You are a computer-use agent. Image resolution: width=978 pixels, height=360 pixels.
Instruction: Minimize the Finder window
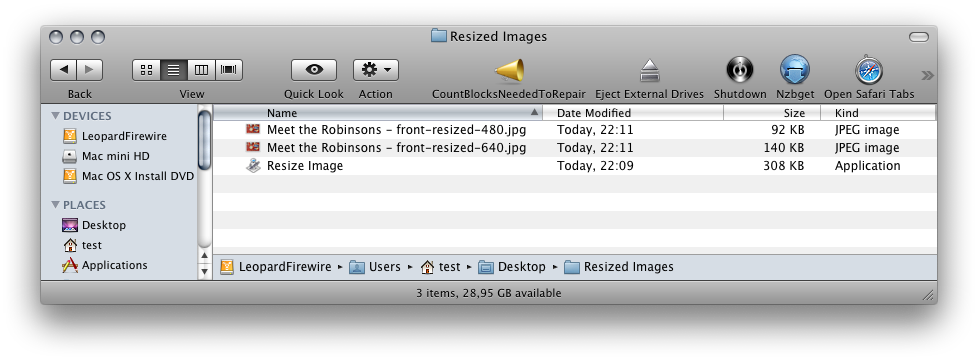point(77,37)
